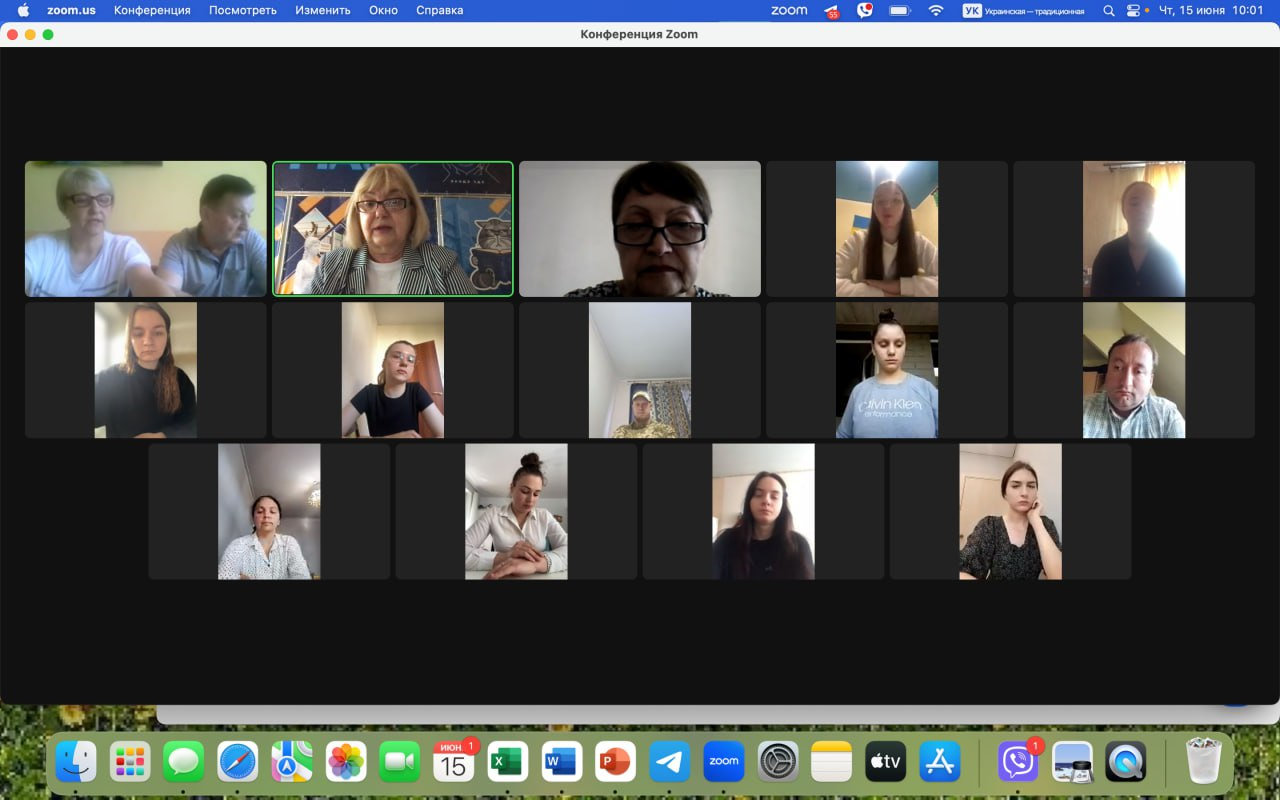Launch PowerPoint from the dock

[x=616, y=762]
